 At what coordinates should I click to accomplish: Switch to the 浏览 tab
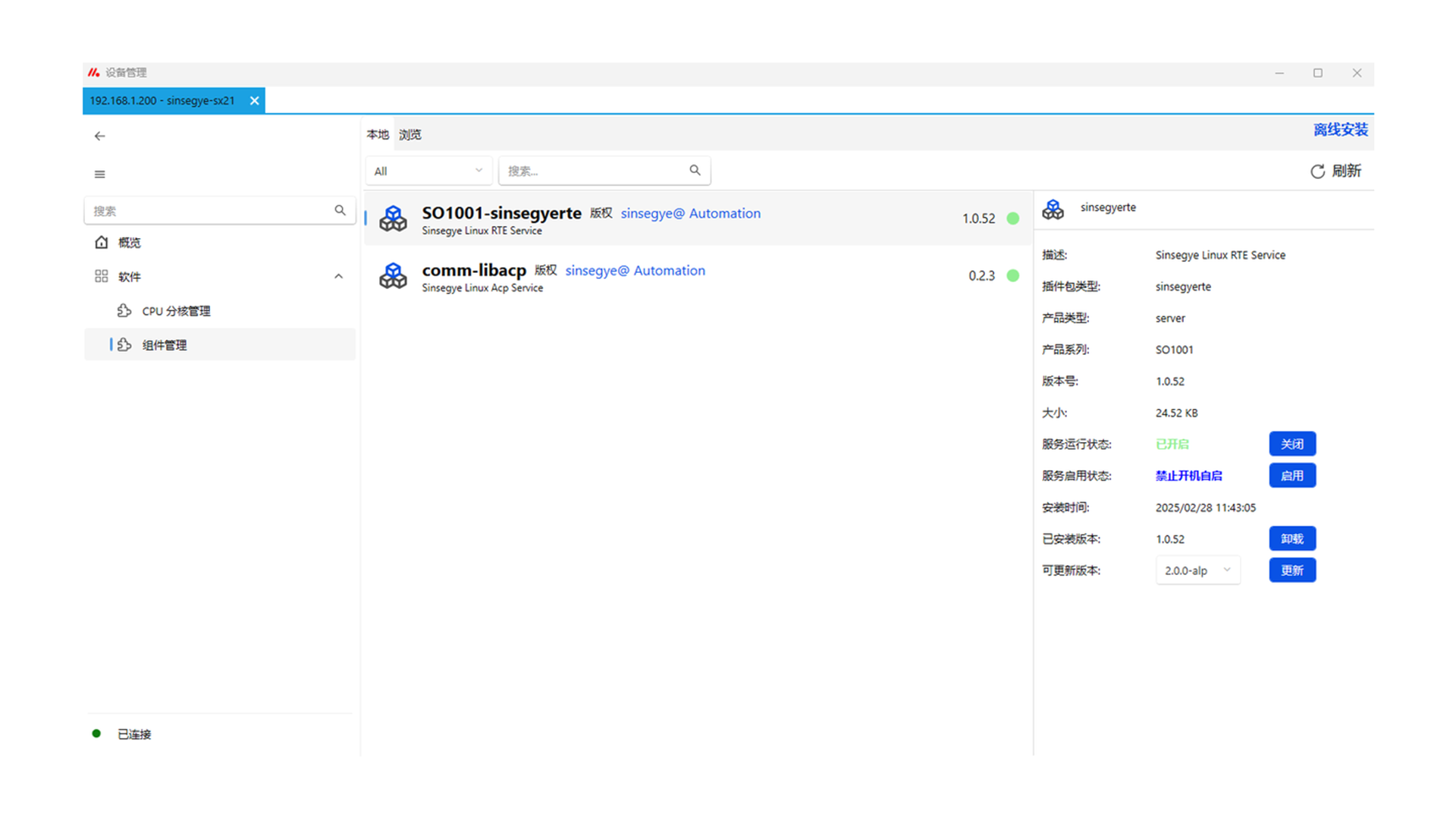tap(410, 135)
